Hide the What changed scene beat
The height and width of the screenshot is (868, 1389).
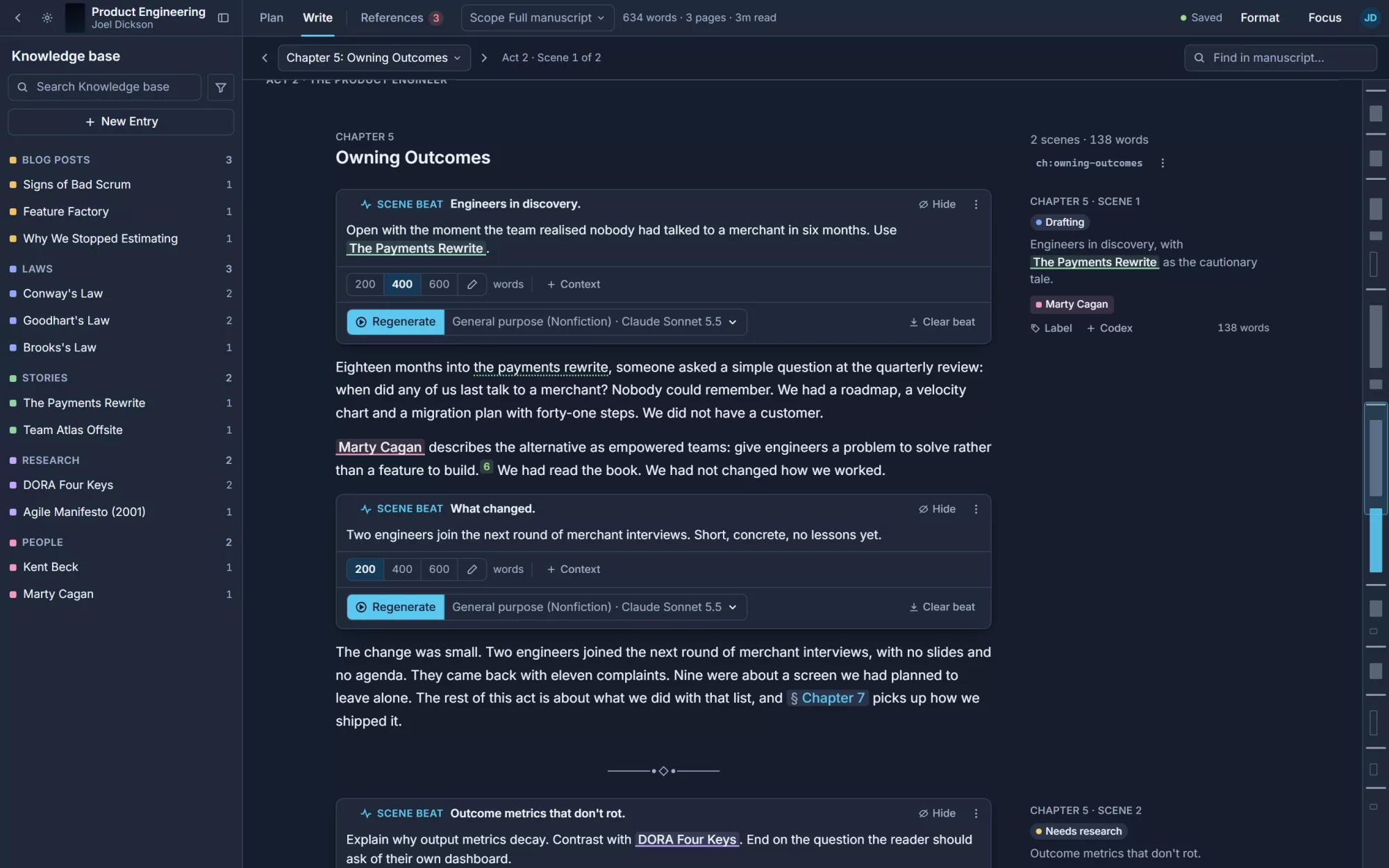(x=937, y=509)
